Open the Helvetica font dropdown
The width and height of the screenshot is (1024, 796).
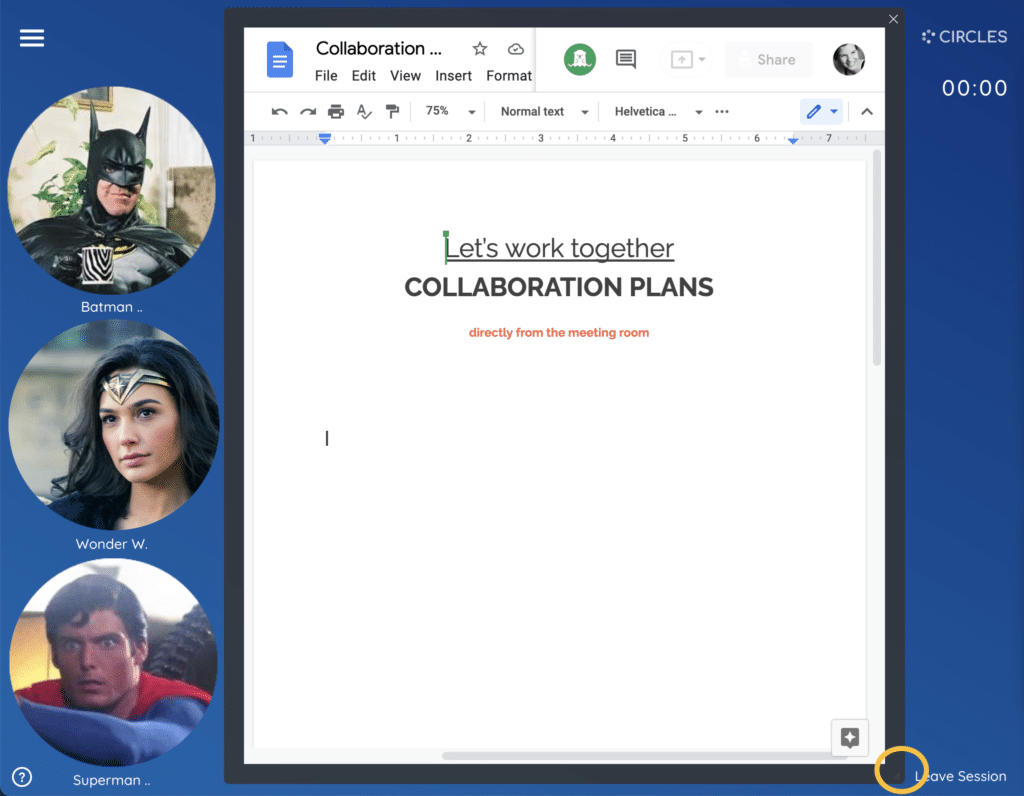coord(658,112)
